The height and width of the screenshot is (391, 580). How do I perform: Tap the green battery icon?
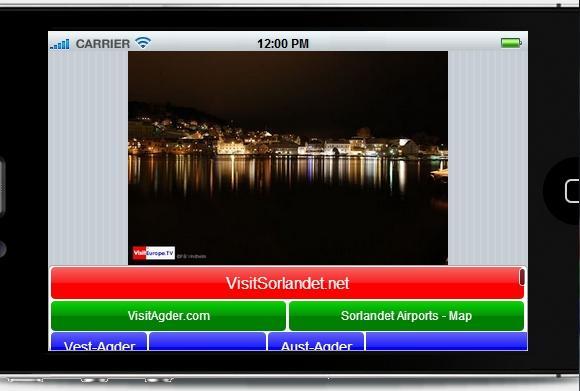pyautogui.click(x=511, y=43)
